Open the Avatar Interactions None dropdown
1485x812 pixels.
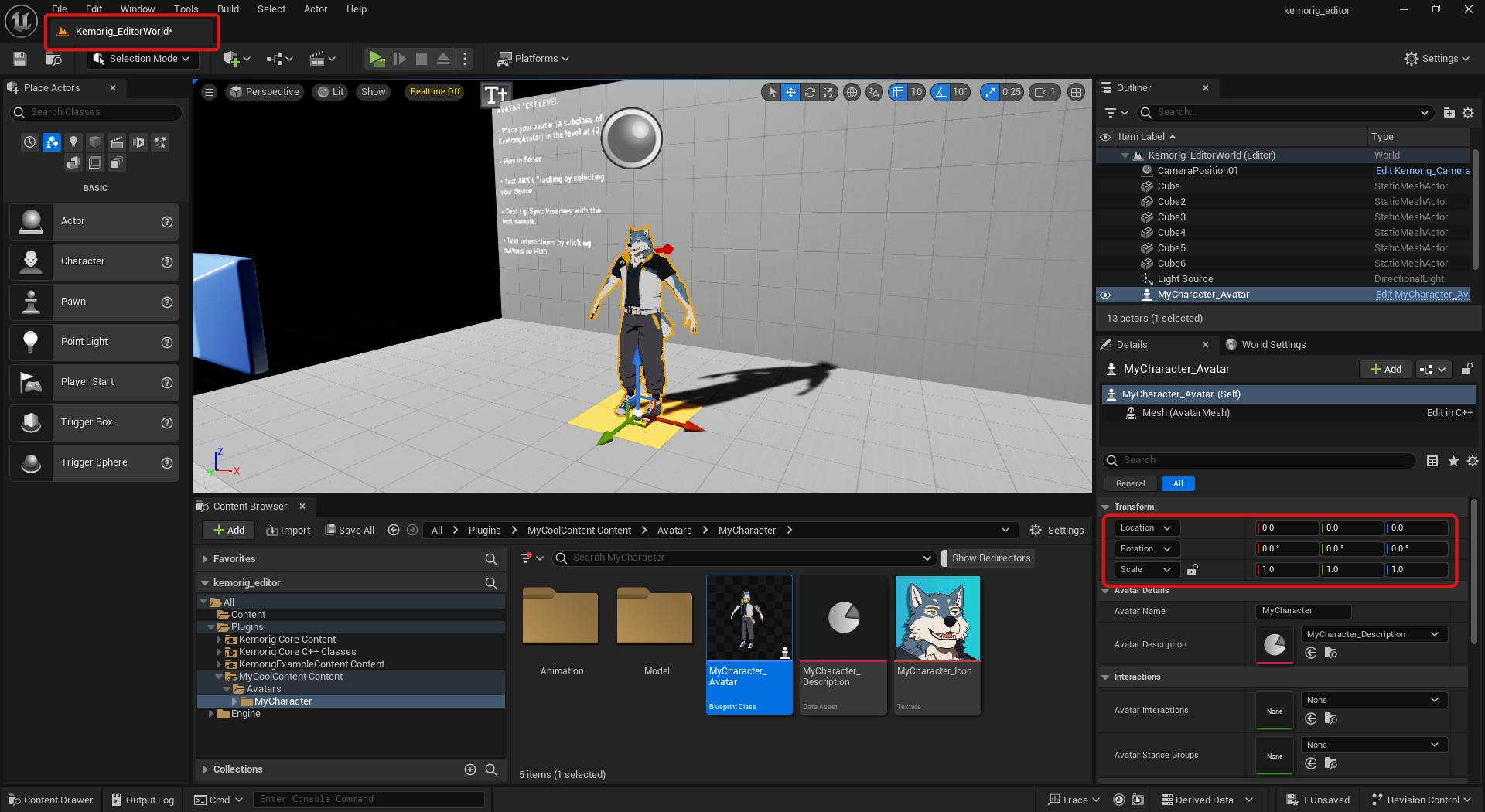pos(1373,700)
